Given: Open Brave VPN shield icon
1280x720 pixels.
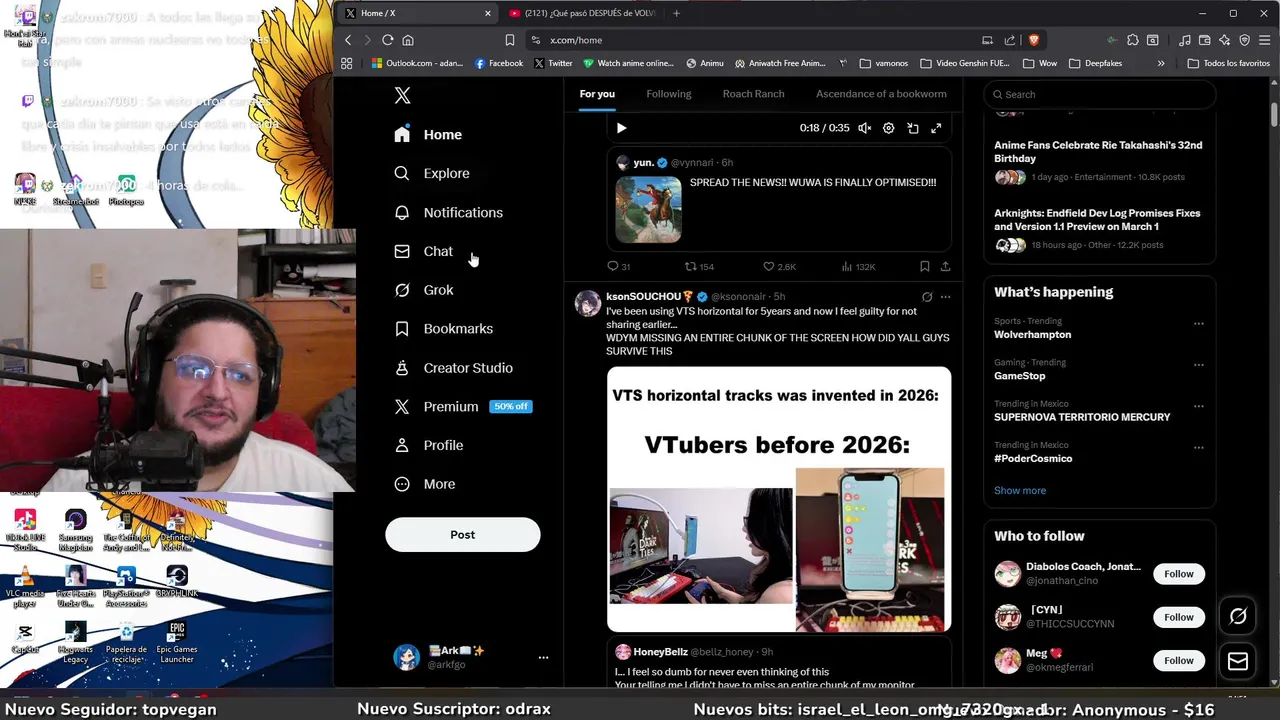Looking at the screenshot, I should (1244, 40).
